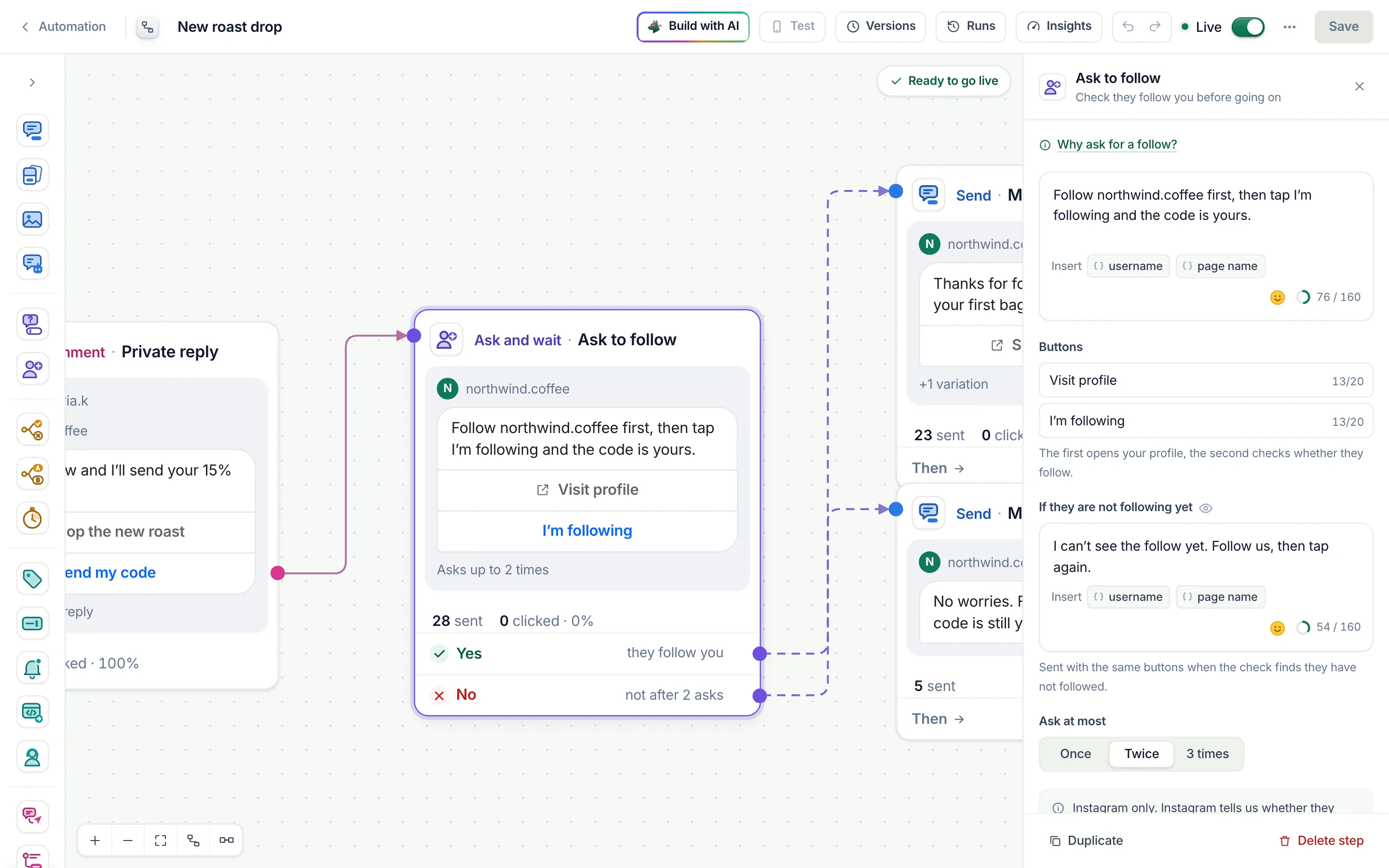Viewport: 1389px width, 868px height.
Task: Show preview of not-following message
Action: click(1206, 508)
